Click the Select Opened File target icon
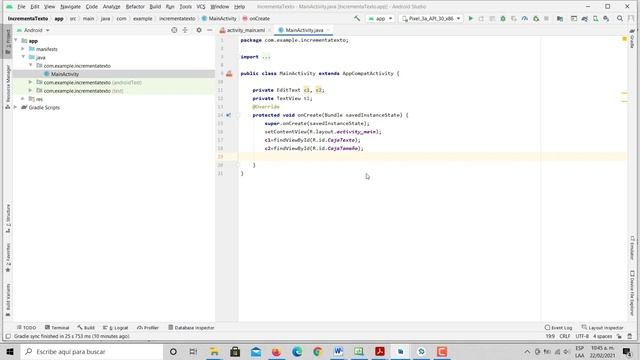 click(174, 30)
